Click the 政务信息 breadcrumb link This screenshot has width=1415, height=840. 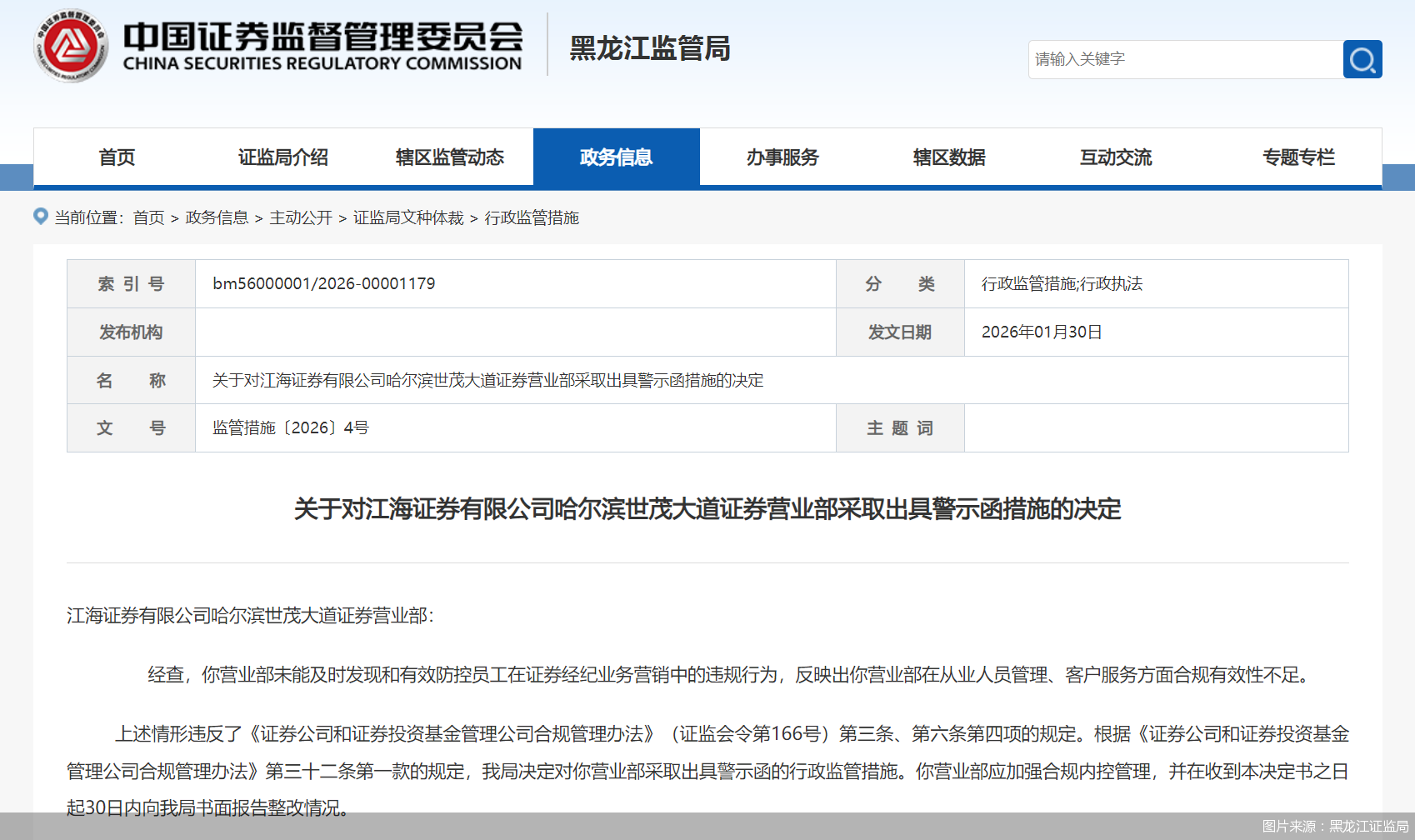pyautogui.click(x=217, y=218)
